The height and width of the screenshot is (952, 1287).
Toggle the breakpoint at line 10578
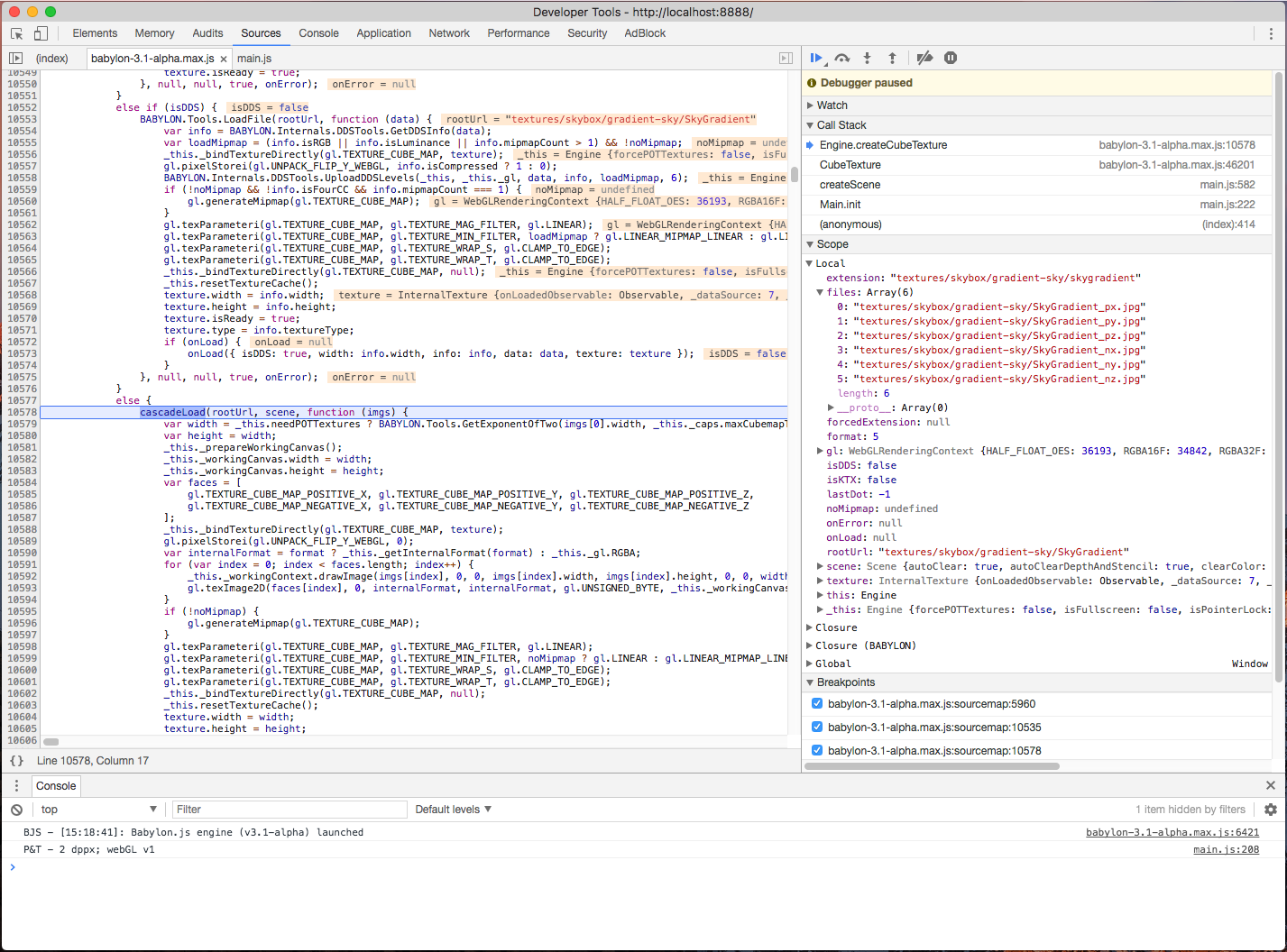pos(817,751)
